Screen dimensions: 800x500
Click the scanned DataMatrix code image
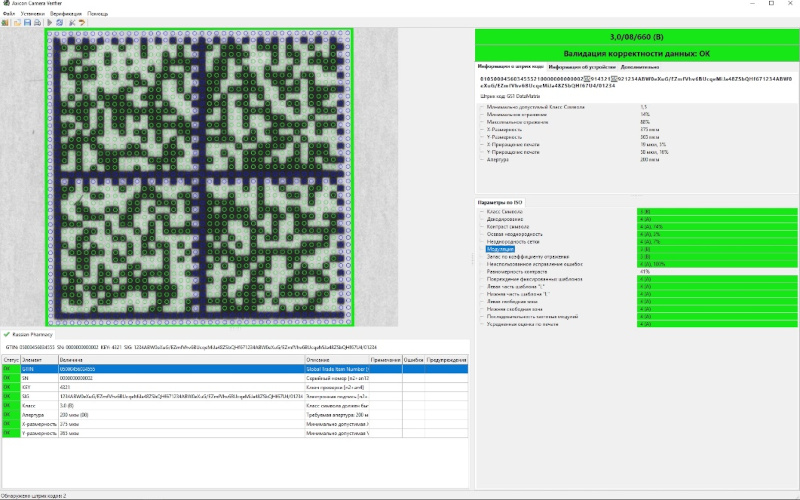click(199, 177)
